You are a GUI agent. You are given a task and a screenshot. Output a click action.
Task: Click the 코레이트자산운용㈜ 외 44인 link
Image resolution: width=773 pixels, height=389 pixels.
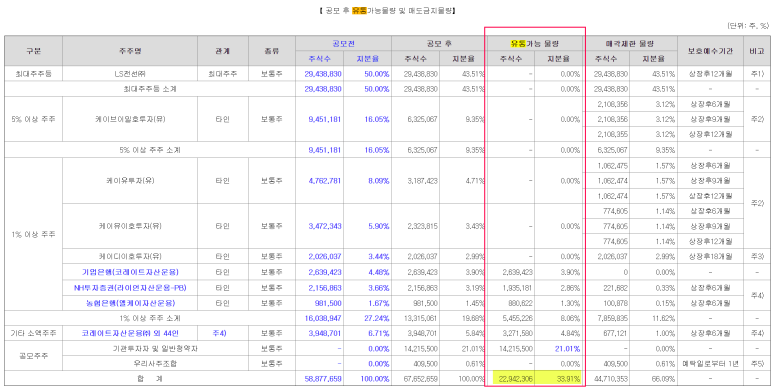click(130, 333)
